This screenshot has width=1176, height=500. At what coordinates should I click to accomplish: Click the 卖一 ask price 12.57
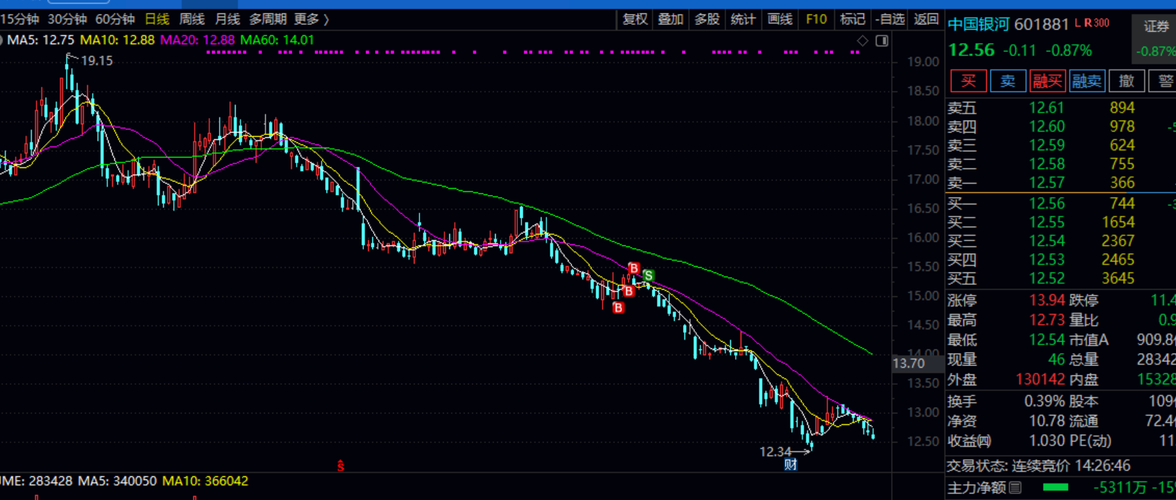click(x=1048, y=182)
